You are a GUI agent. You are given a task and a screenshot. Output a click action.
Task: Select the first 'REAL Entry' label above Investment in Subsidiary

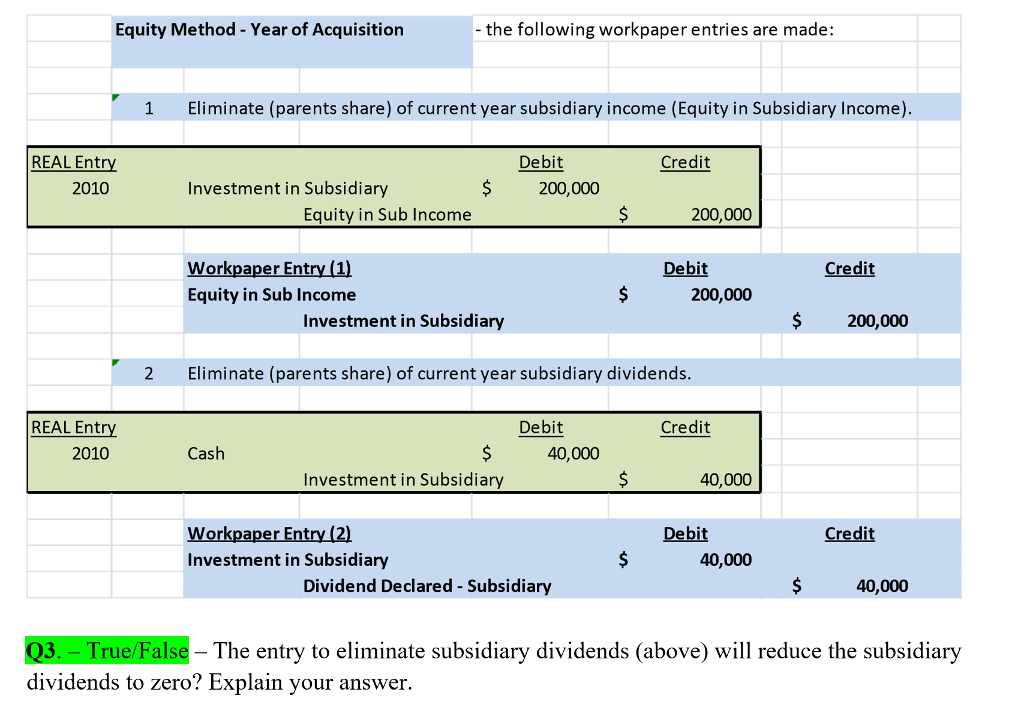74,163
